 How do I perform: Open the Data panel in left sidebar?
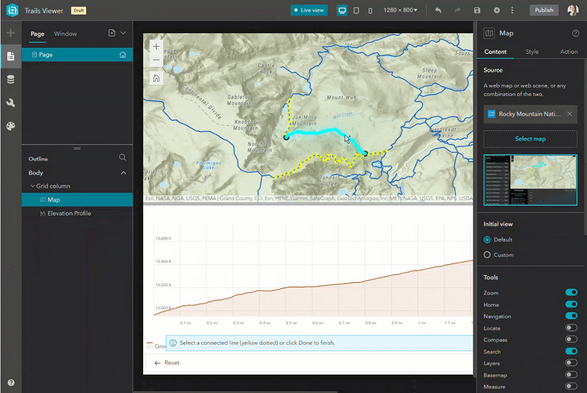click(x=10, y=79)
